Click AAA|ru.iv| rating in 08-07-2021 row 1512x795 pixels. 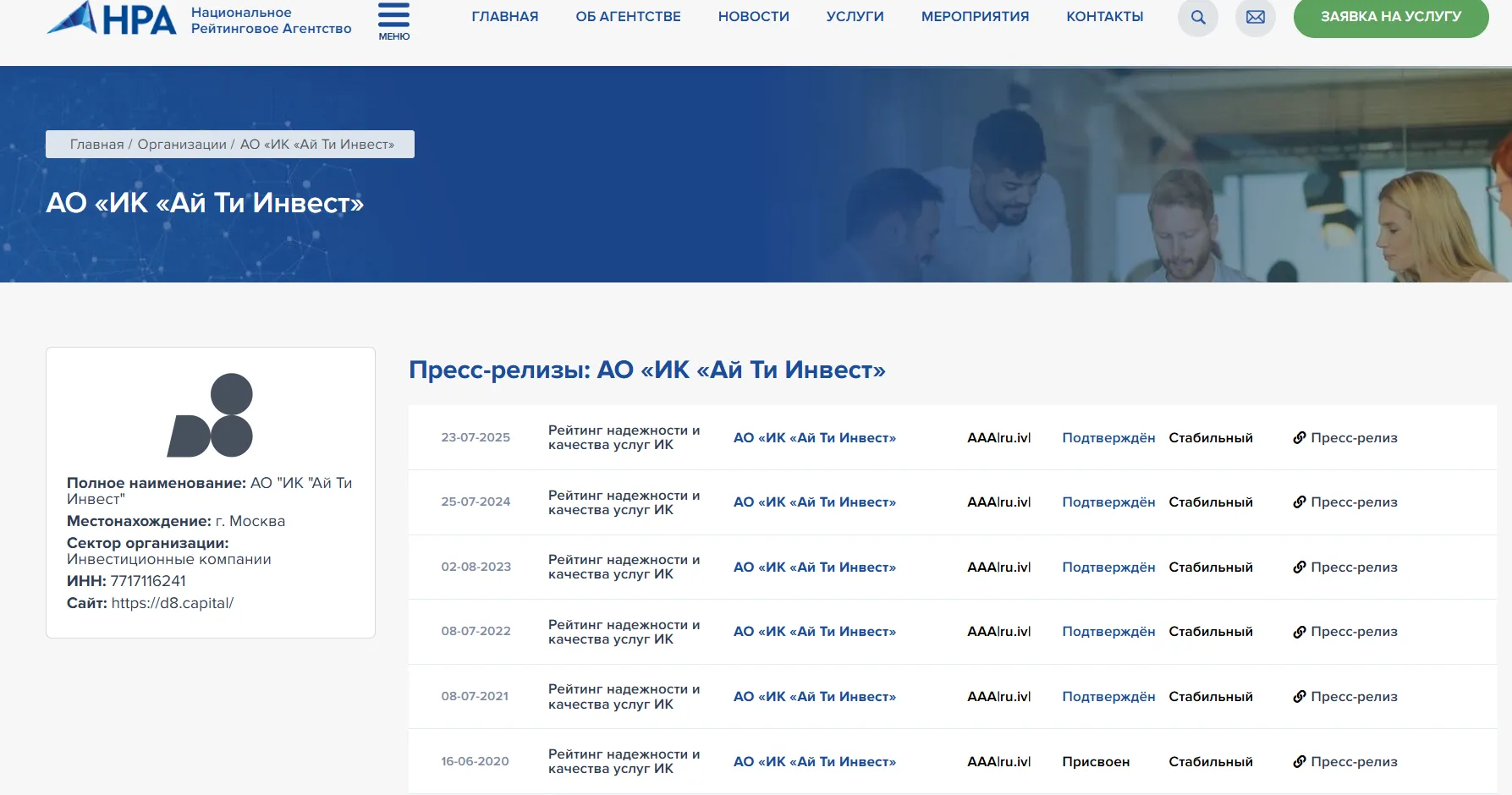tap(999, 696)
